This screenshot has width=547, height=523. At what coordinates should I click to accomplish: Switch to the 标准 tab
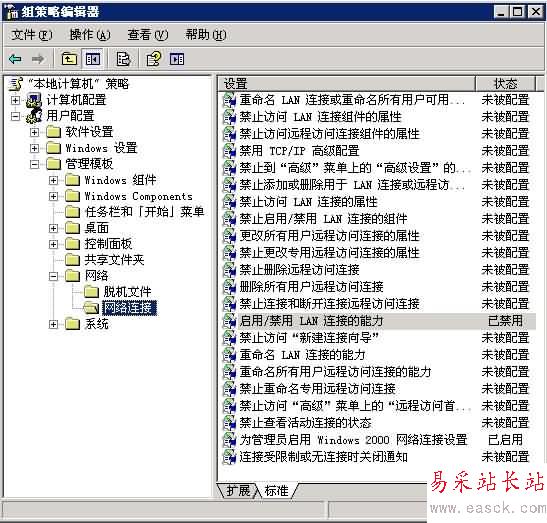277,491
